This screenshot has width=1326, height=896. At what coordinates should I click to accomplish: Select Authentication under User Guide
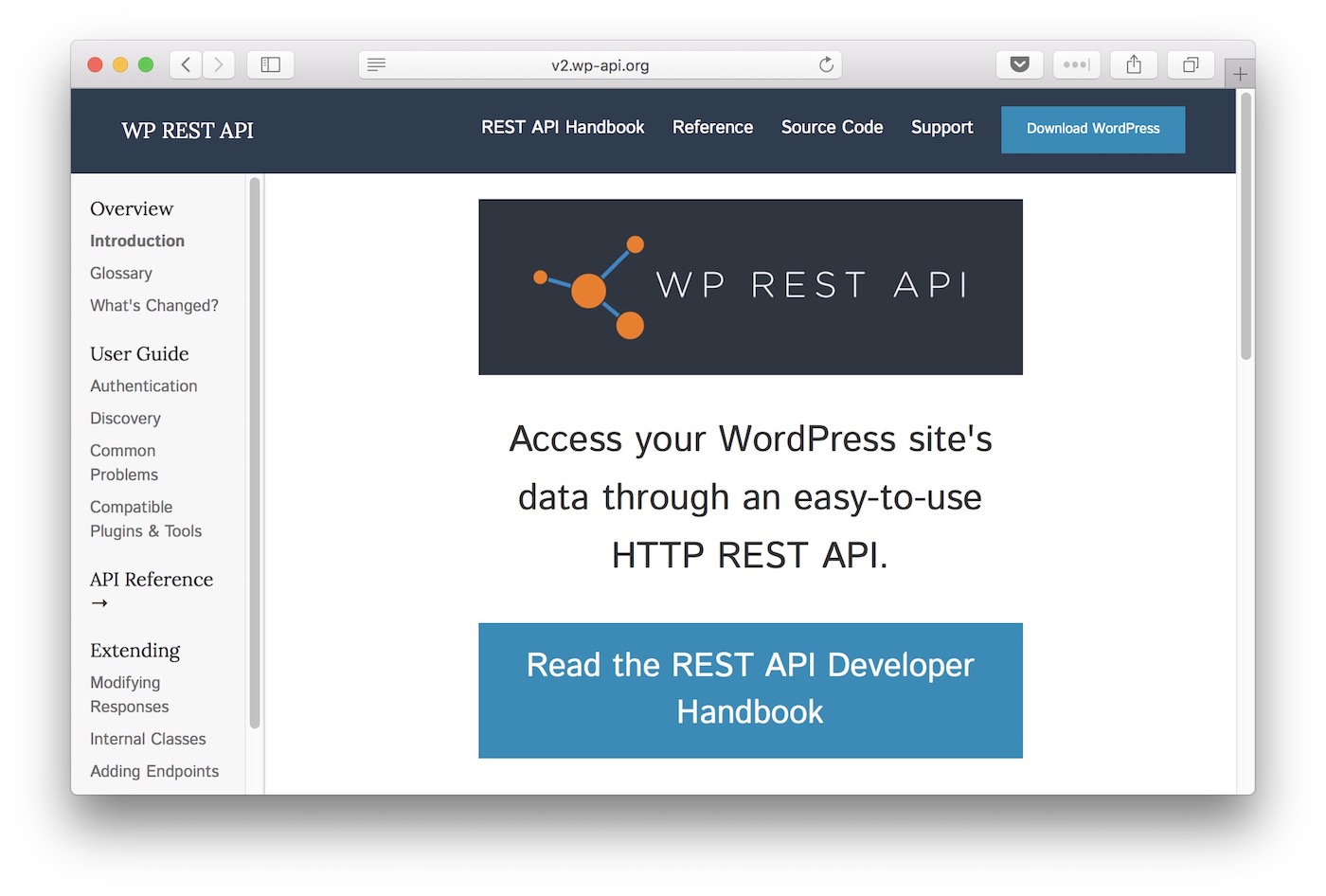[x=143, y=386]
